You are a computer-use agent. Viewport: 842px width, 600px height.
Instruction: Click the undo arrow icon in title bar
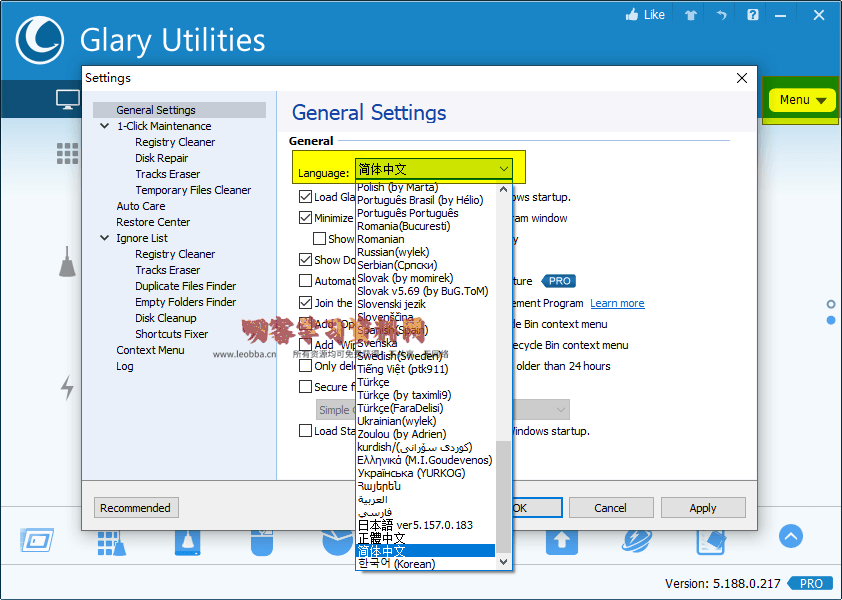pyautogui.click(x=721, y=15)
